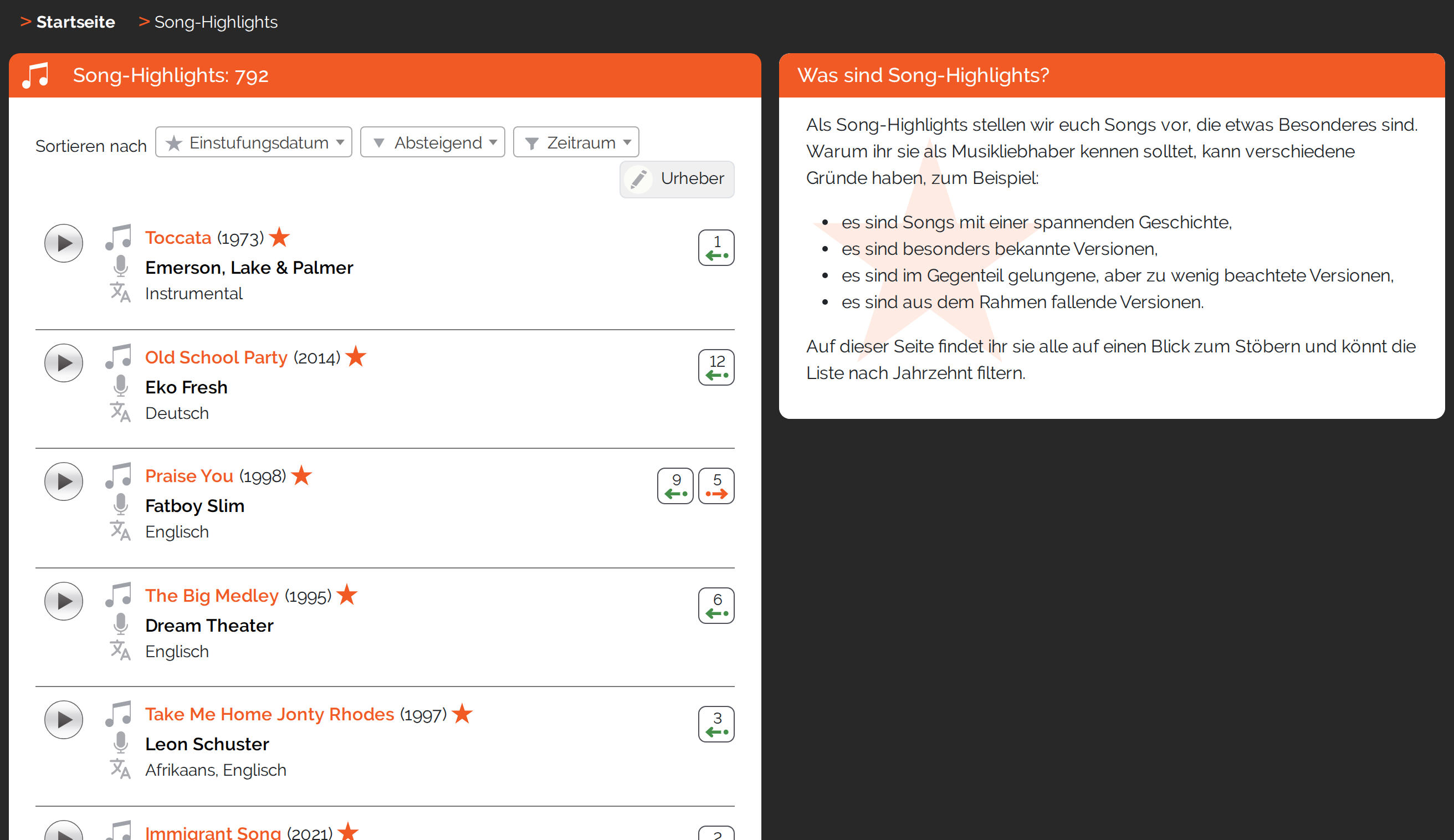The image size is (1454, 840).
Task: Go to Startseite breadcrumb
Action: click(x=75, y=22)
